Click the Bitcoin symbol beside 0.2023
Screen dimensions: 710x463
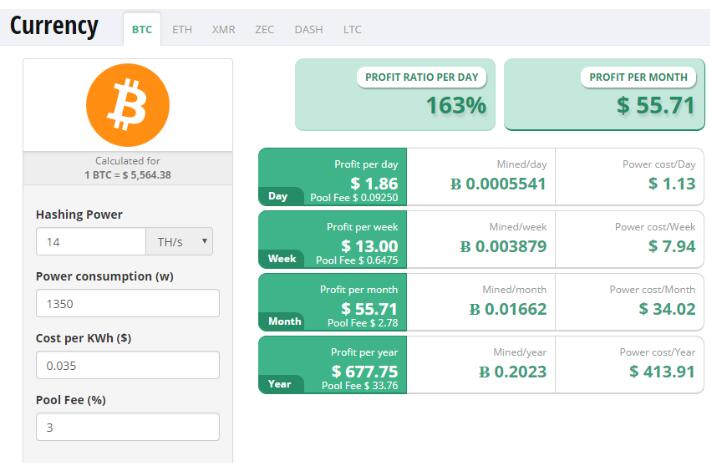click(x=484, y=372)
